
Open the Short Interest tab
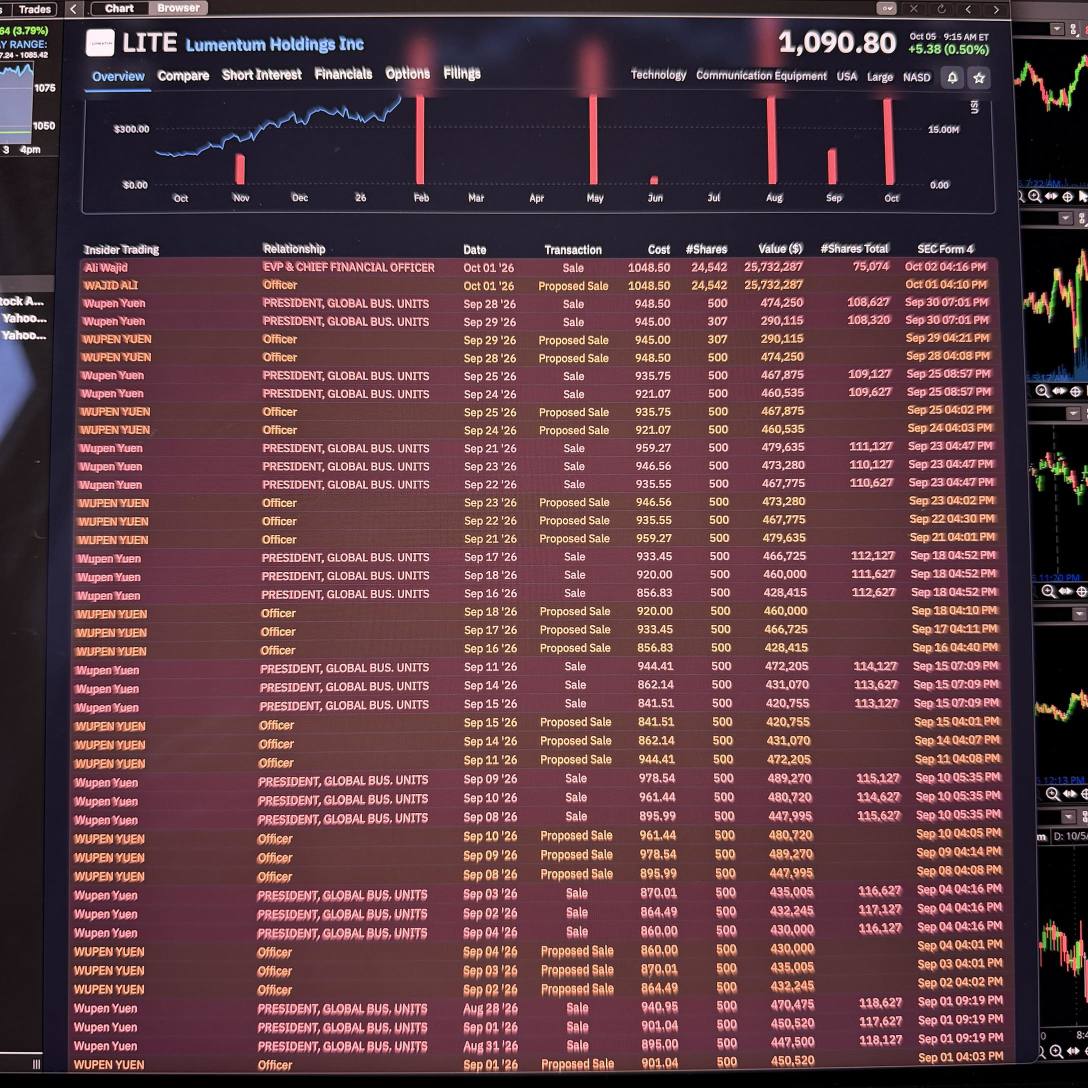pyautogui.click(x=262, y=74)
